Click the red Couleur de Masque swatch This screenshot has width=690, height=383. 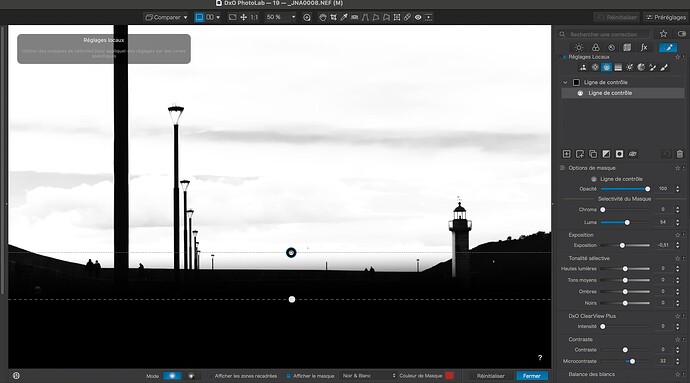pyautogui.click(x=449, y=376)
